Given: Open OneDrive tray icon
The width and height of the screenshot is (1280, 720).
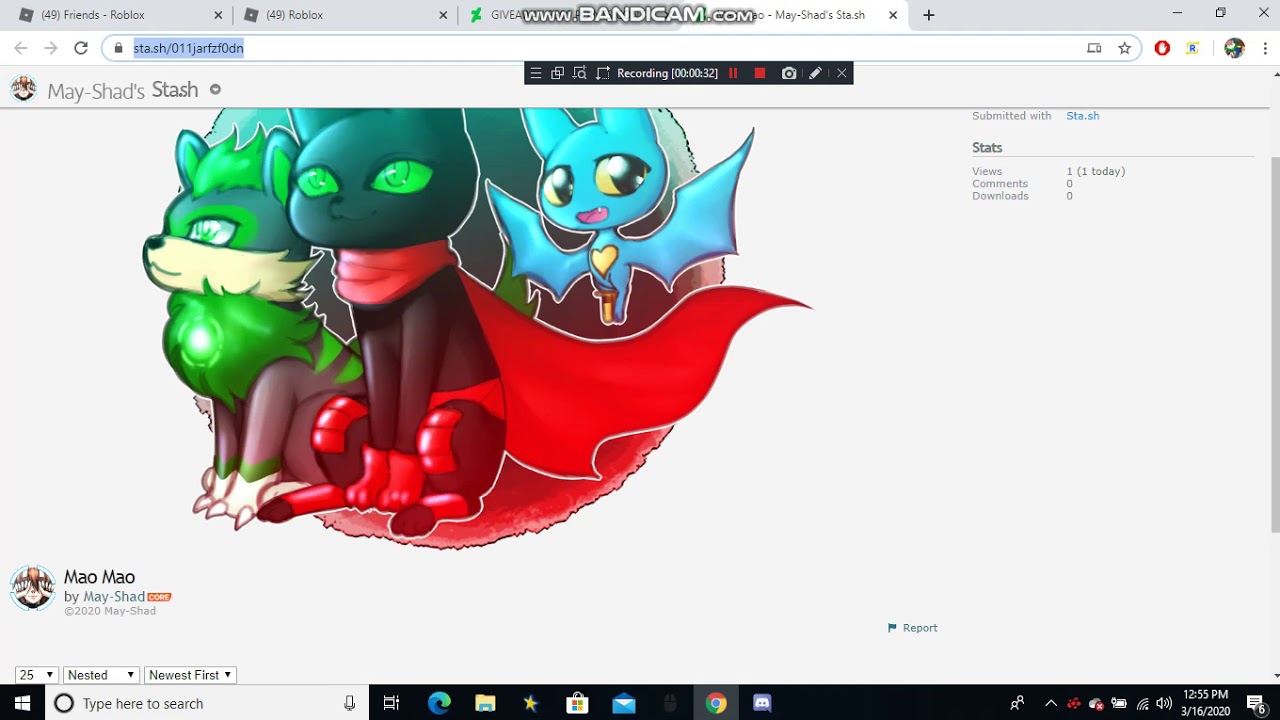Looking at the screenshot, I should click(1096, 703).
